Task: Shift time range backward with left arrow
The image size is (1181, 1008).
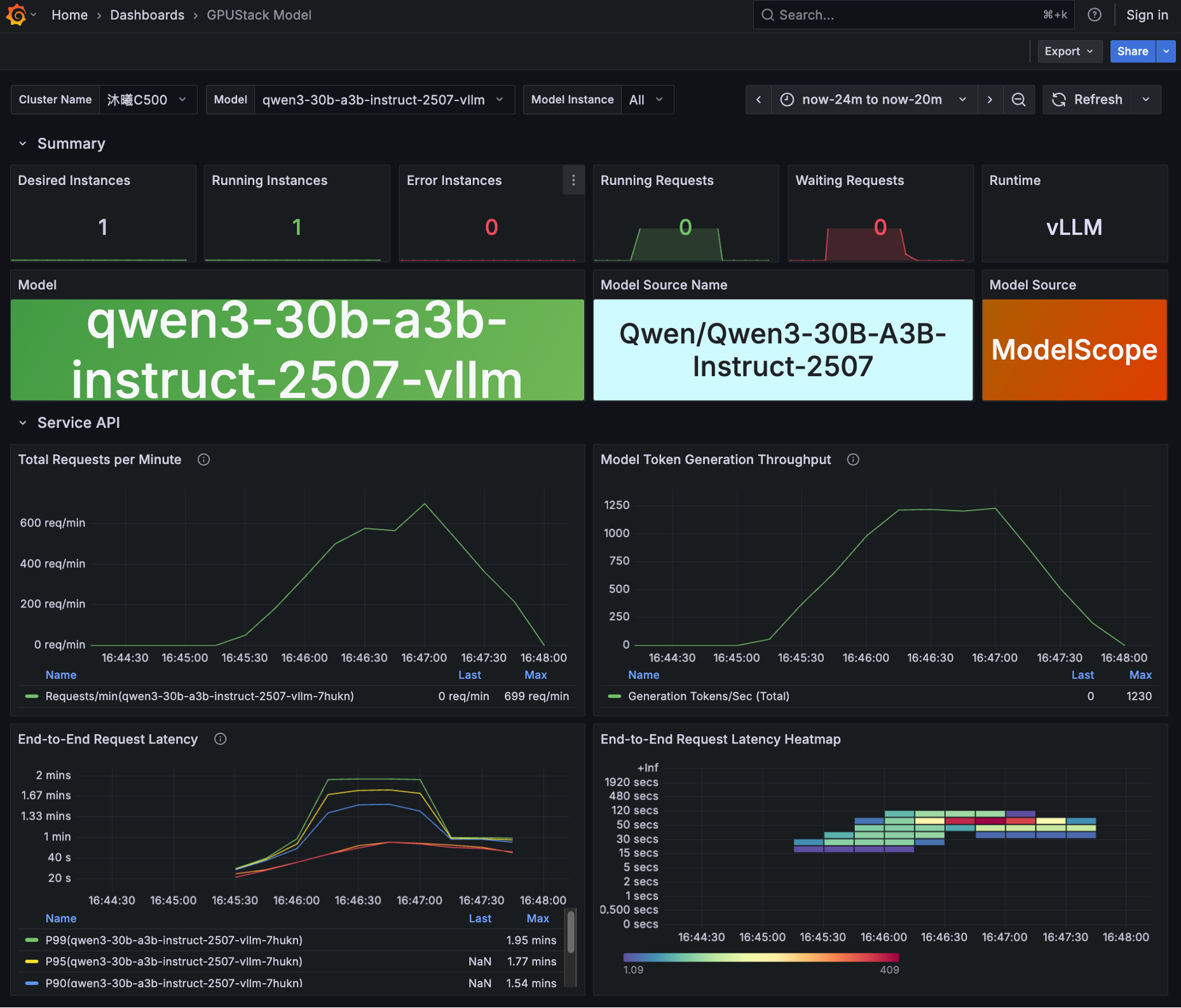Action: [758, 100]
